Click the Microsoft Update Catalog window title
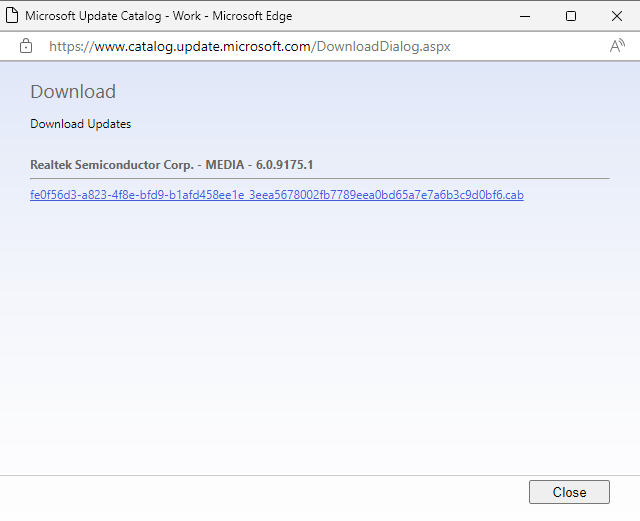This screenshot has width=640, height=521. (x=158, y=16)
